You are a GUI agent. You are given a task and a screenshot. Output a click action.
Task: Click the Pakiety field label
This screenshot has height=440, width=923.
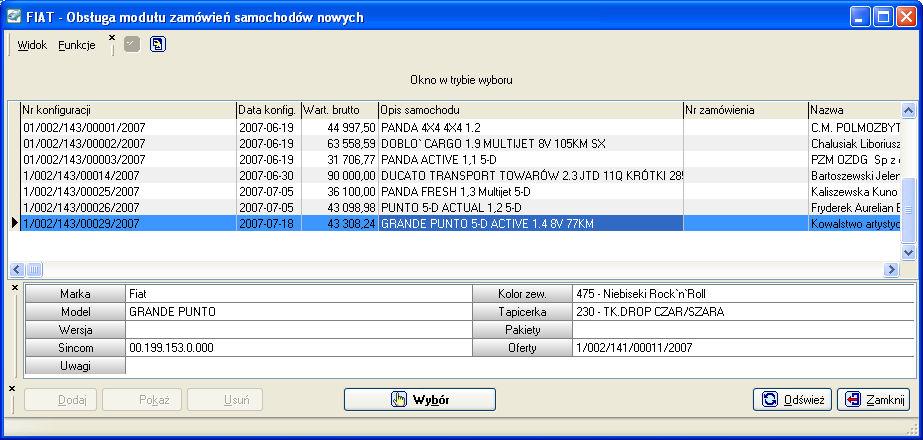point(522,330)
